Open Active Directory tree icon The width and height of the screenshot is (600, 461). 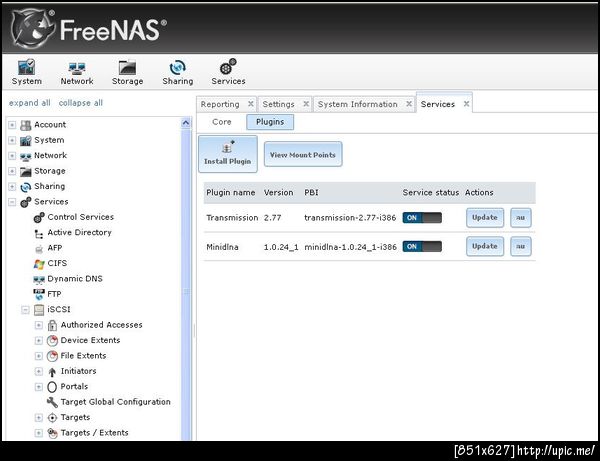click(39, 233)
